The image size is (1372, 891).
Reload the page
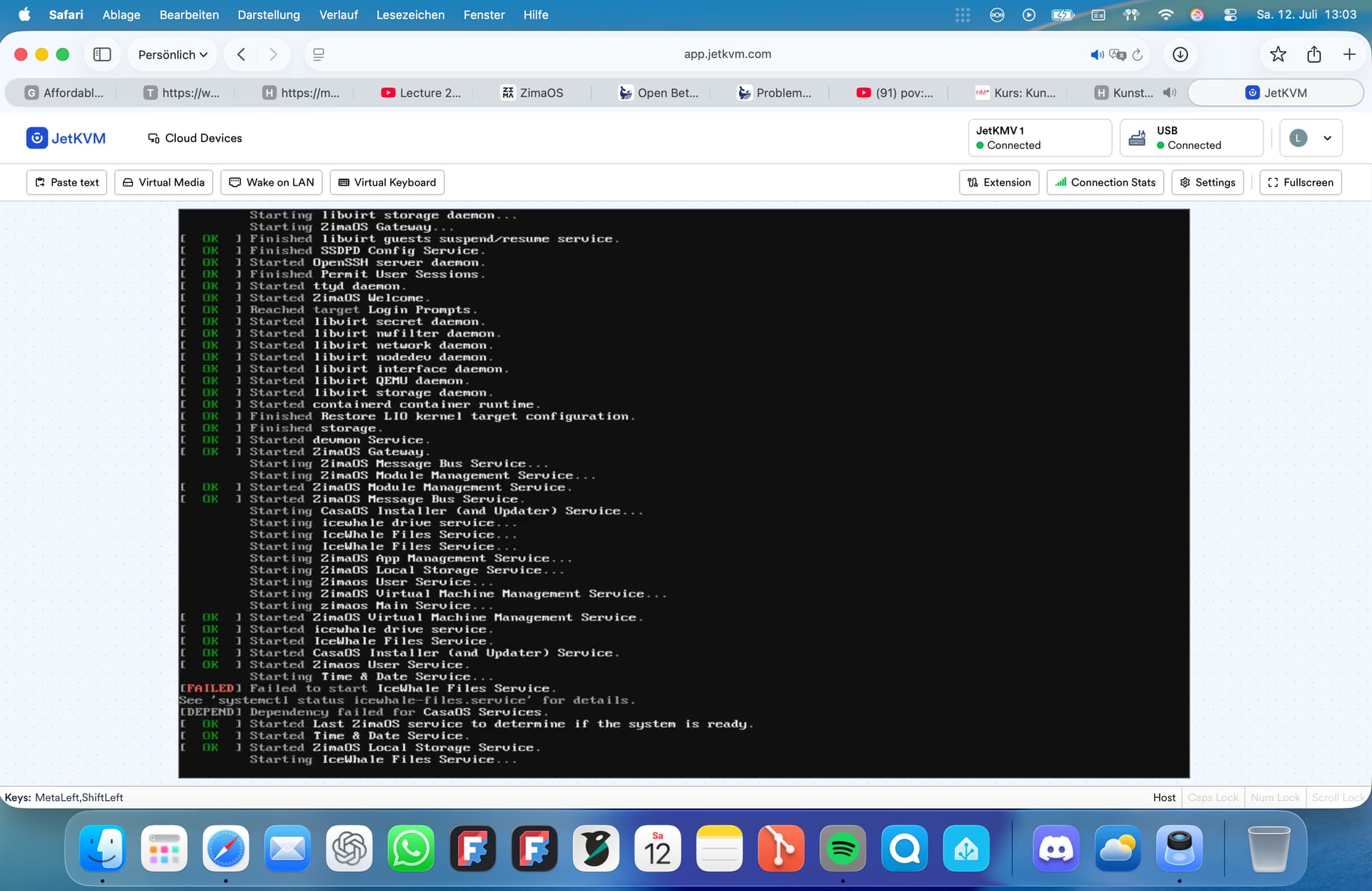tap(1138, 54)
